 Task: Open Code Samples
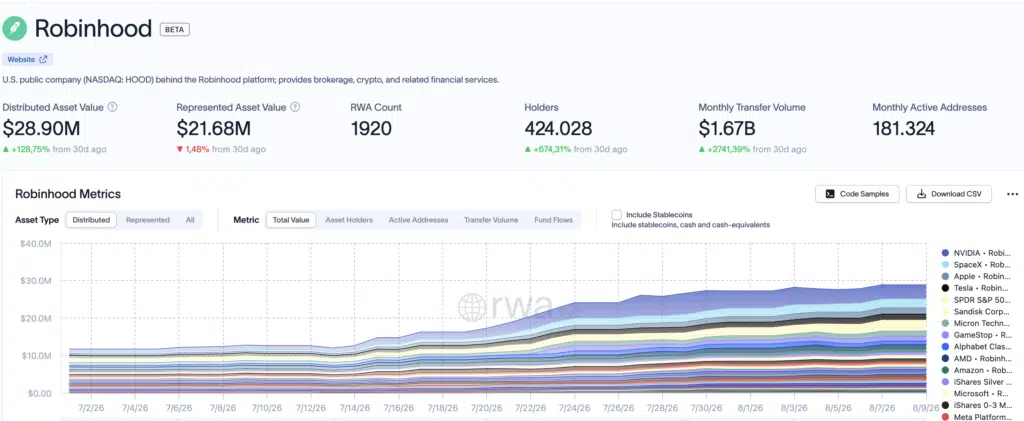coord(857,194)
